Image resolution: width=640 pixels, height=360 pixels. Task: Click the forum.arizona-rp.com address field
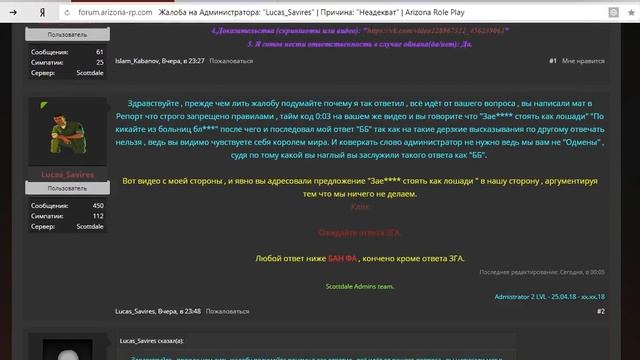click(115, 13)
